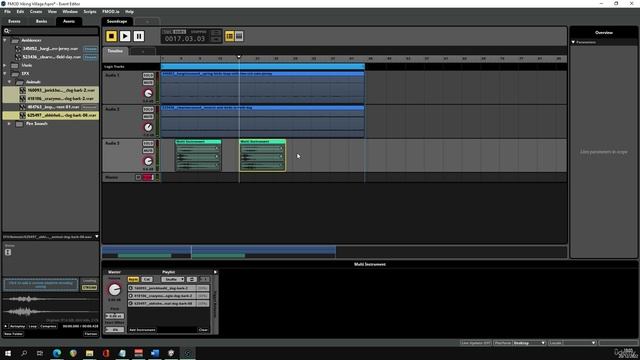
Task: Stop playback with the yellow Stop button
Action: click(x=111, y=36)
